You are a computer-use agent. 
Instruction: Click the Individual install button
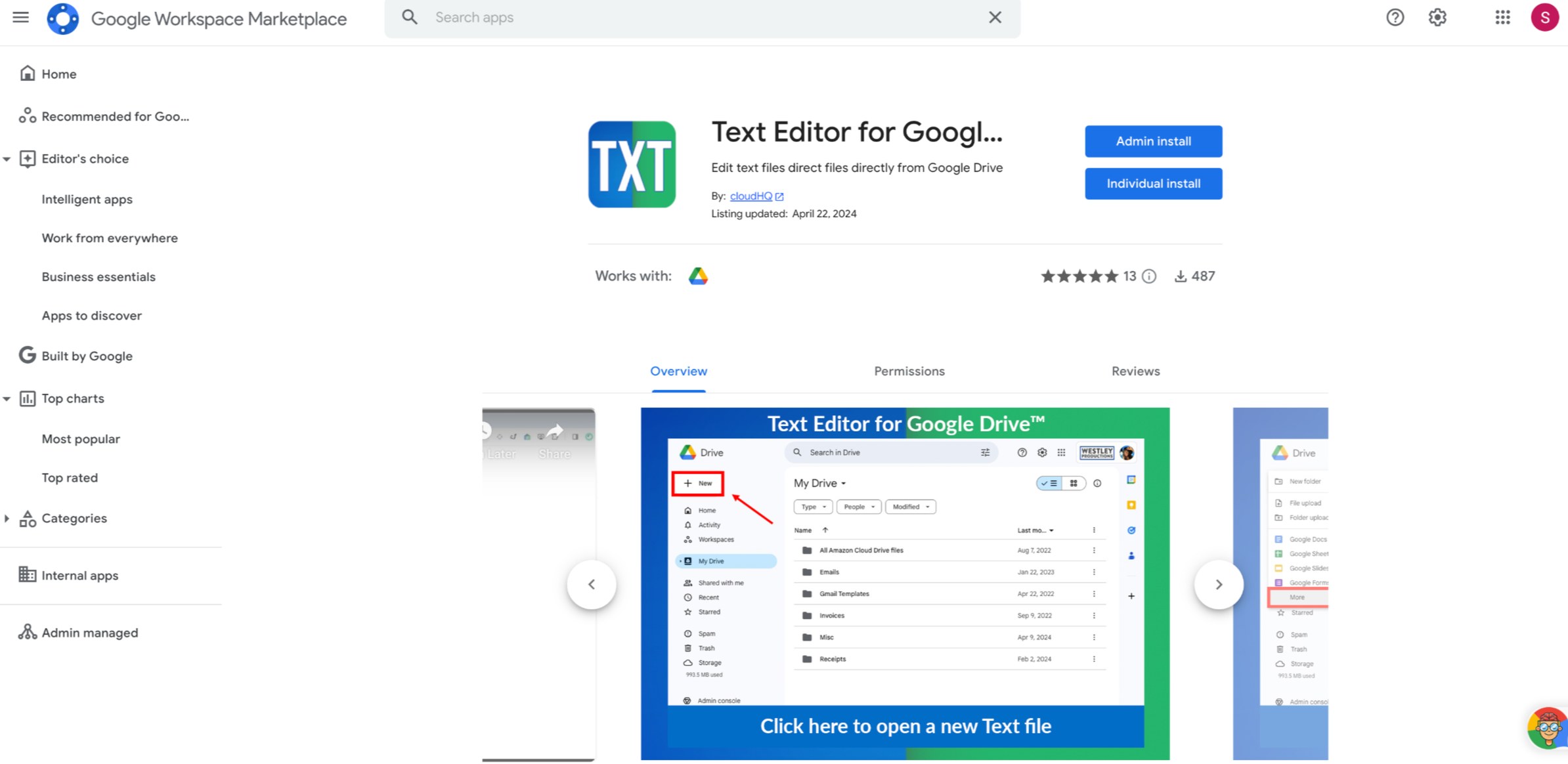pos(1153,184)
